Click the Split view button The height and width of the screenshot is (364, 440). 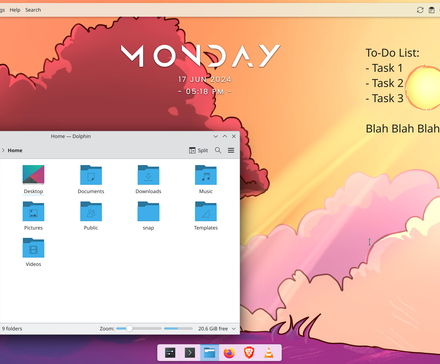click(x=199, y=150)
